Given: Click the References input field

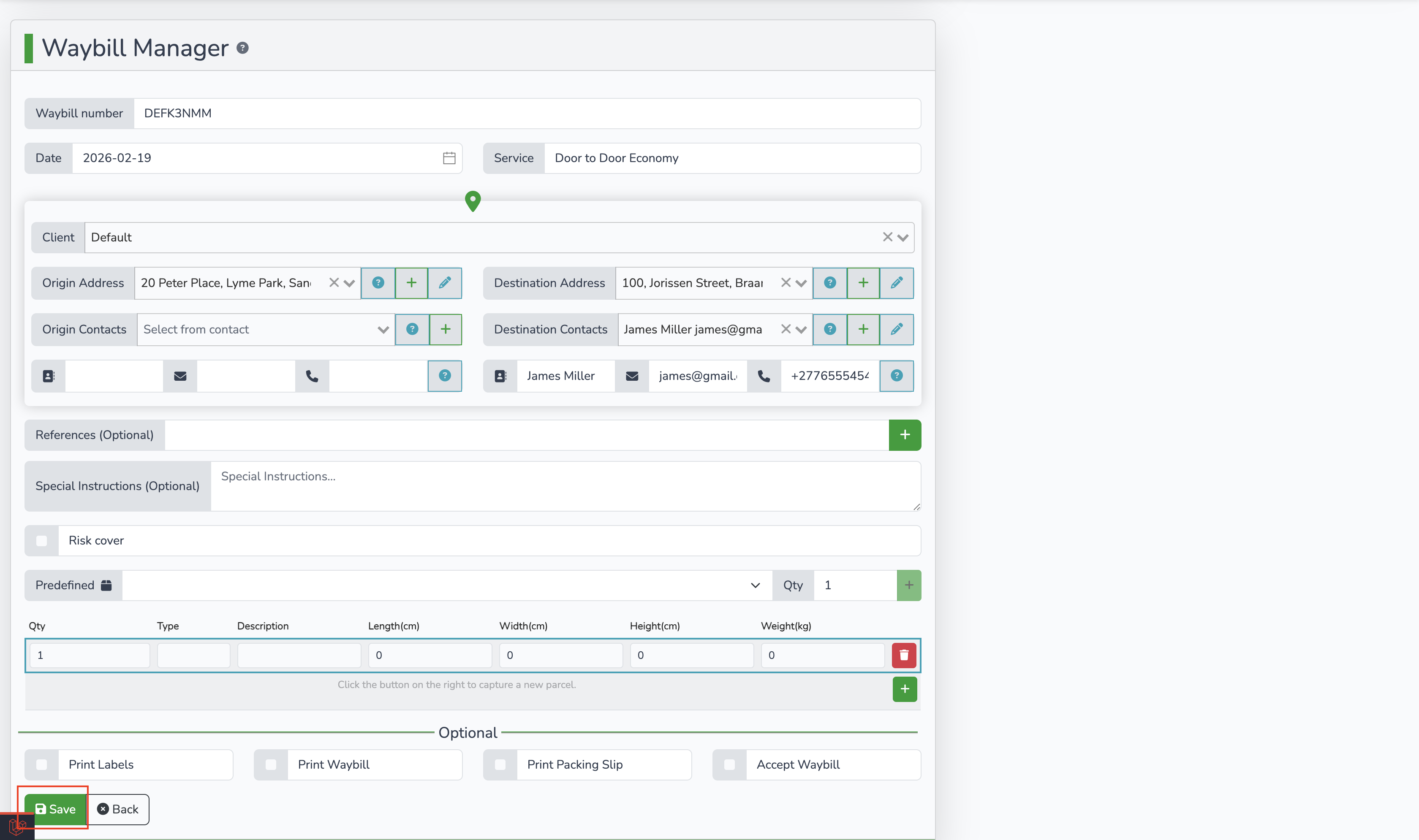Looking at the screenshot, I should [527, 435].
